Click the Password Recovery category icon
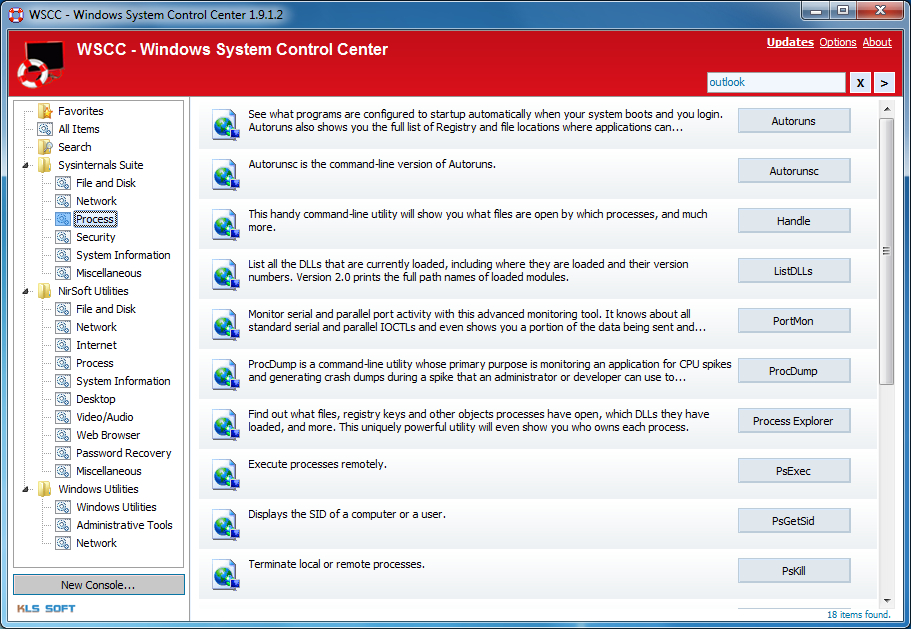The image size is (911, 629). [63, 453]
